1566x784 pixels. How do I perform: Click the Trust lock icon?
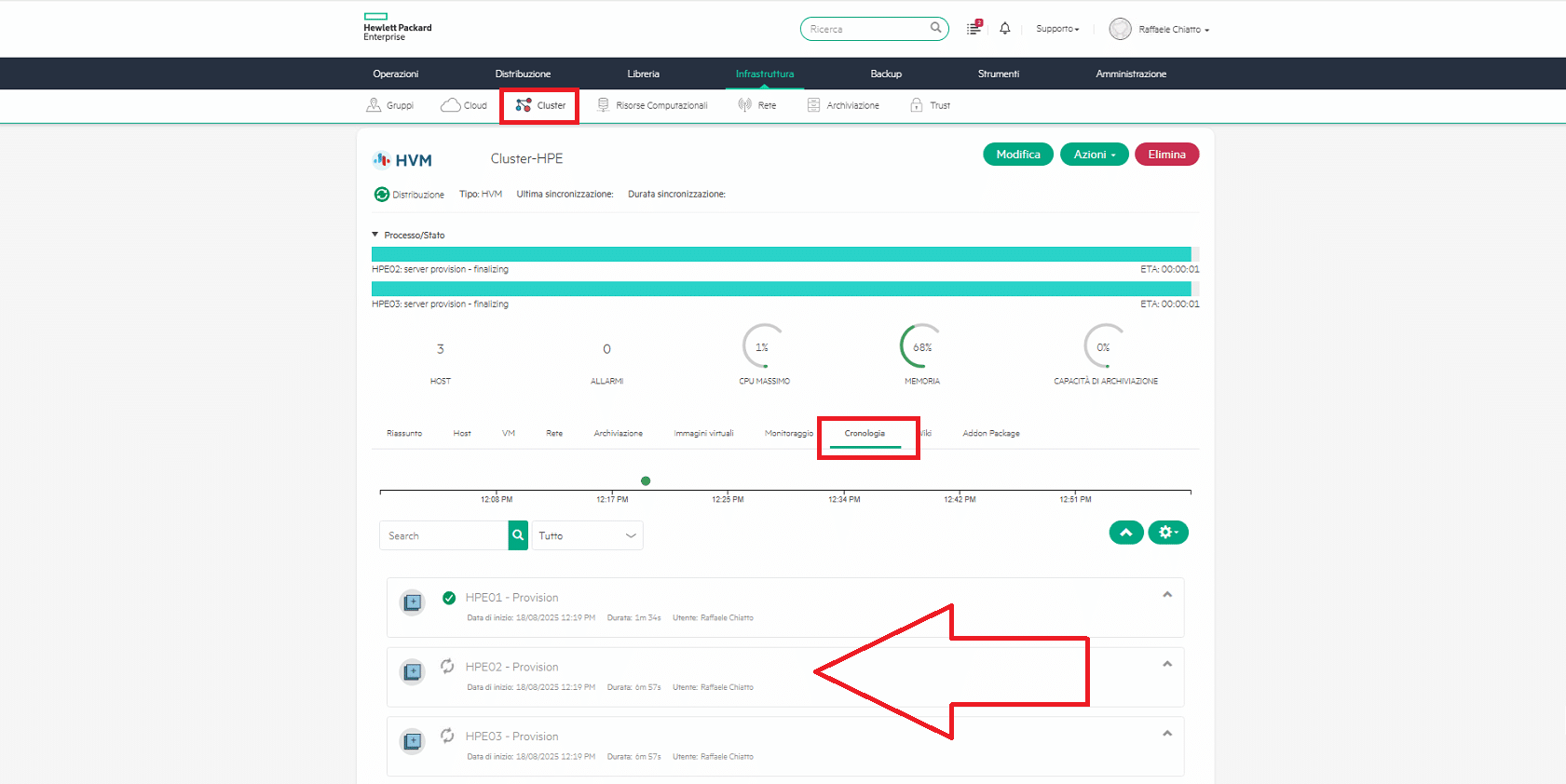tap(917, 105)
